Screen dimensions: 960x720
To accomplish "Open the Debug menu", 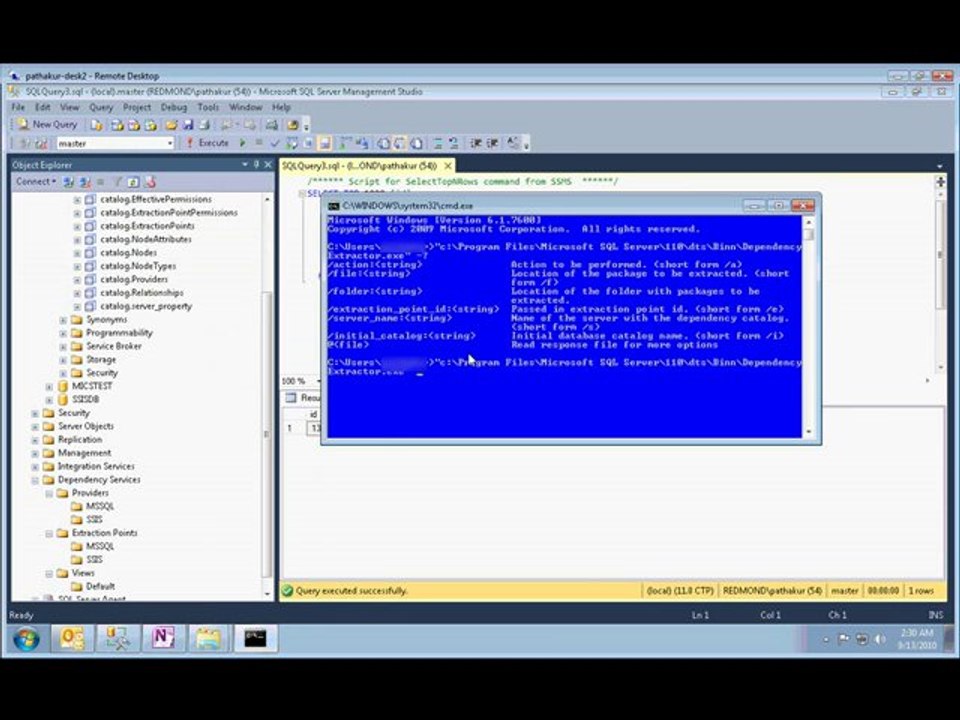I will pos(174,107).
